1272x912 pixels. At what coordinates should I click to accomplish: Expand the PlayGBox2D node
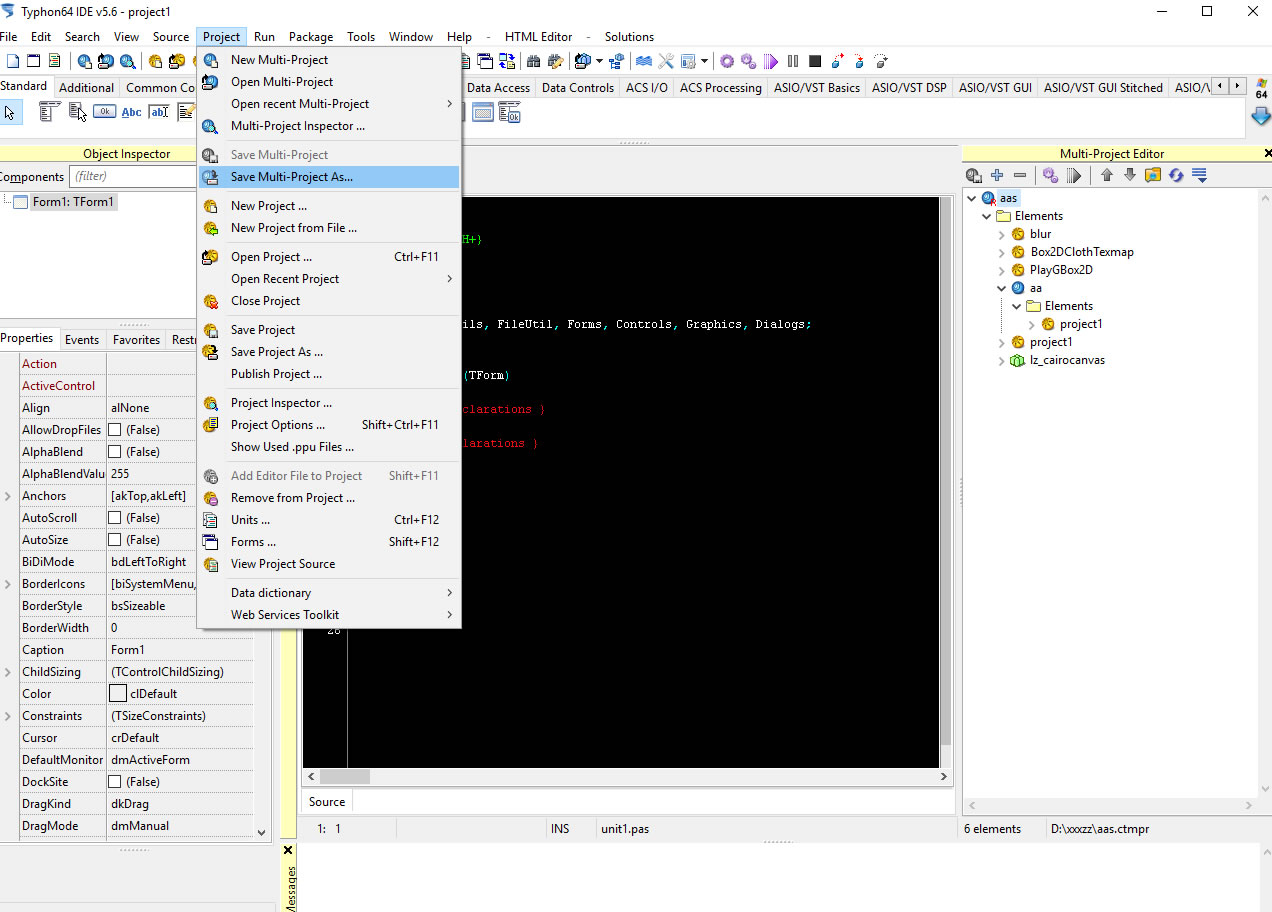click(x=1002, y=270)
